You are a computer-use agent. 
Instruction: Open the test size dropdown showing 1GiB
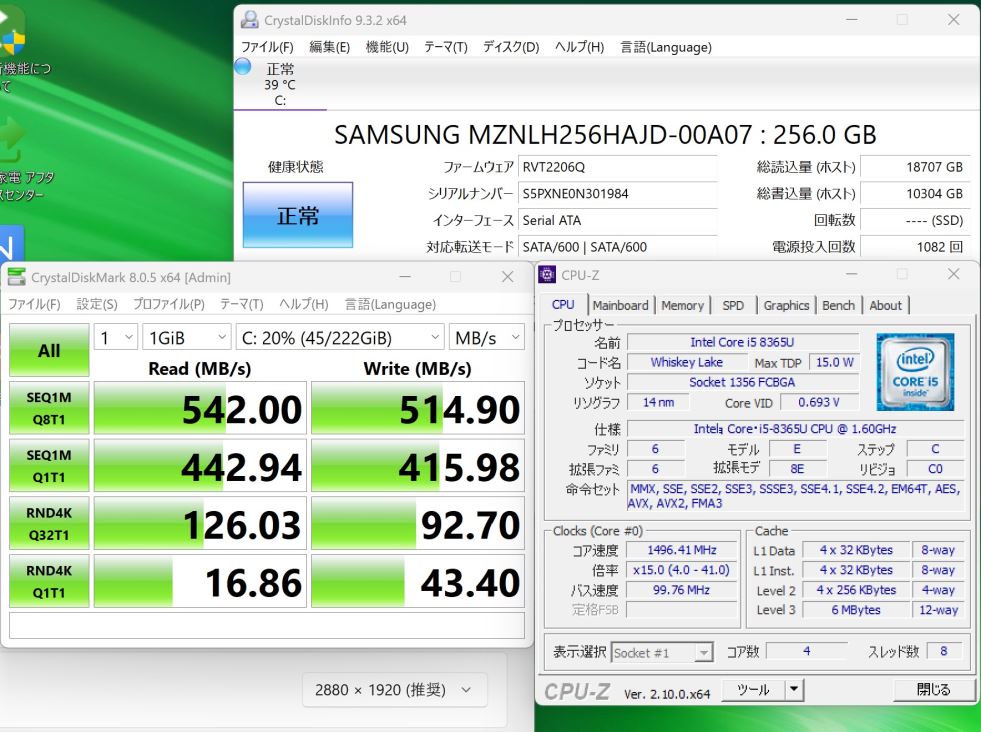186,338
